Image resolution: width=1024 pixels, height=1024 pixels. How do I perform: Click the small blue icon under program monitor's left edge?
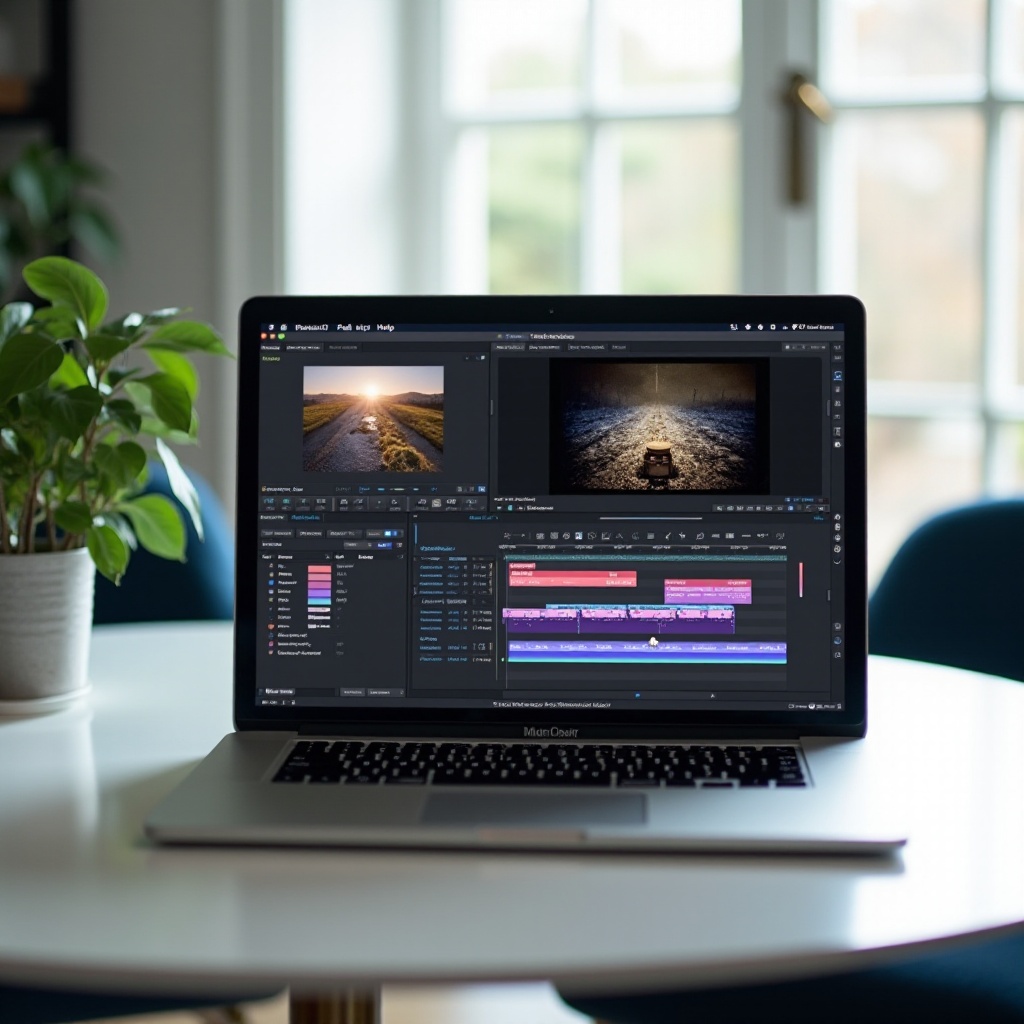pyautogui.click(x=510, y=507)
